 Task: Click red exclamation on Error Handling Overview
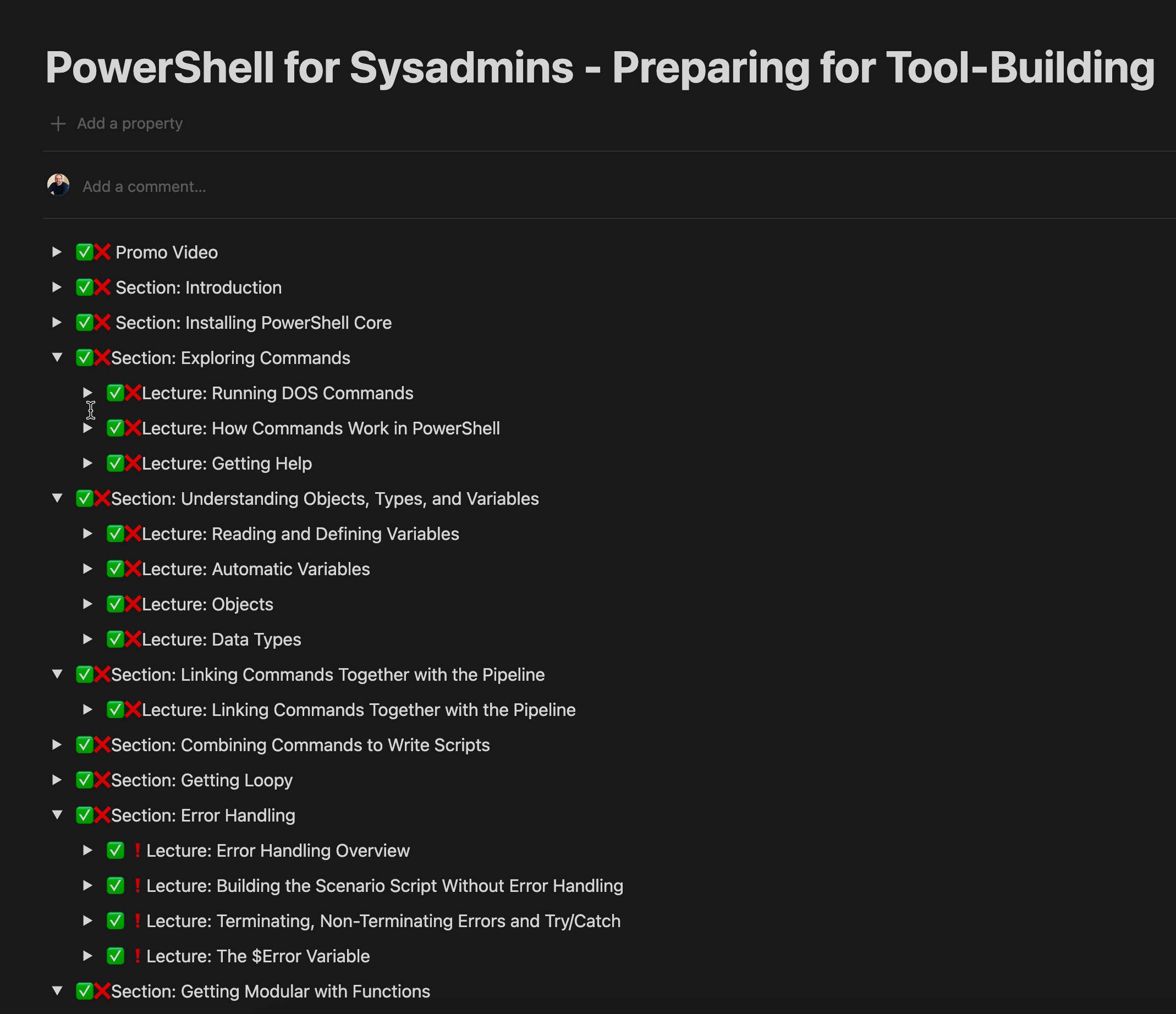coord(137,850)
